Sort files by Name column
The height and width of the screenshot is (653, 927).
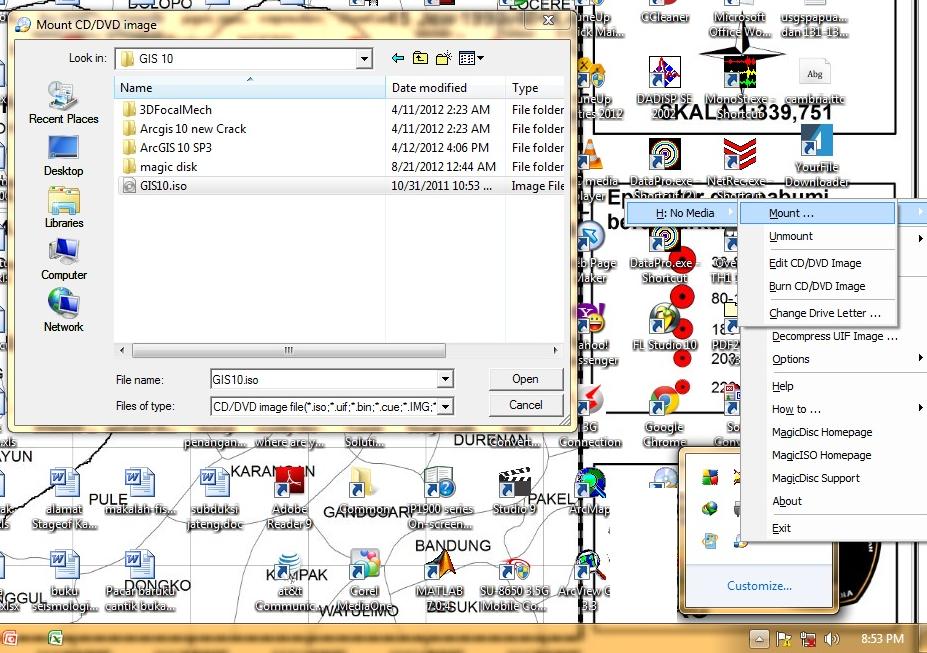click(249, 88)
